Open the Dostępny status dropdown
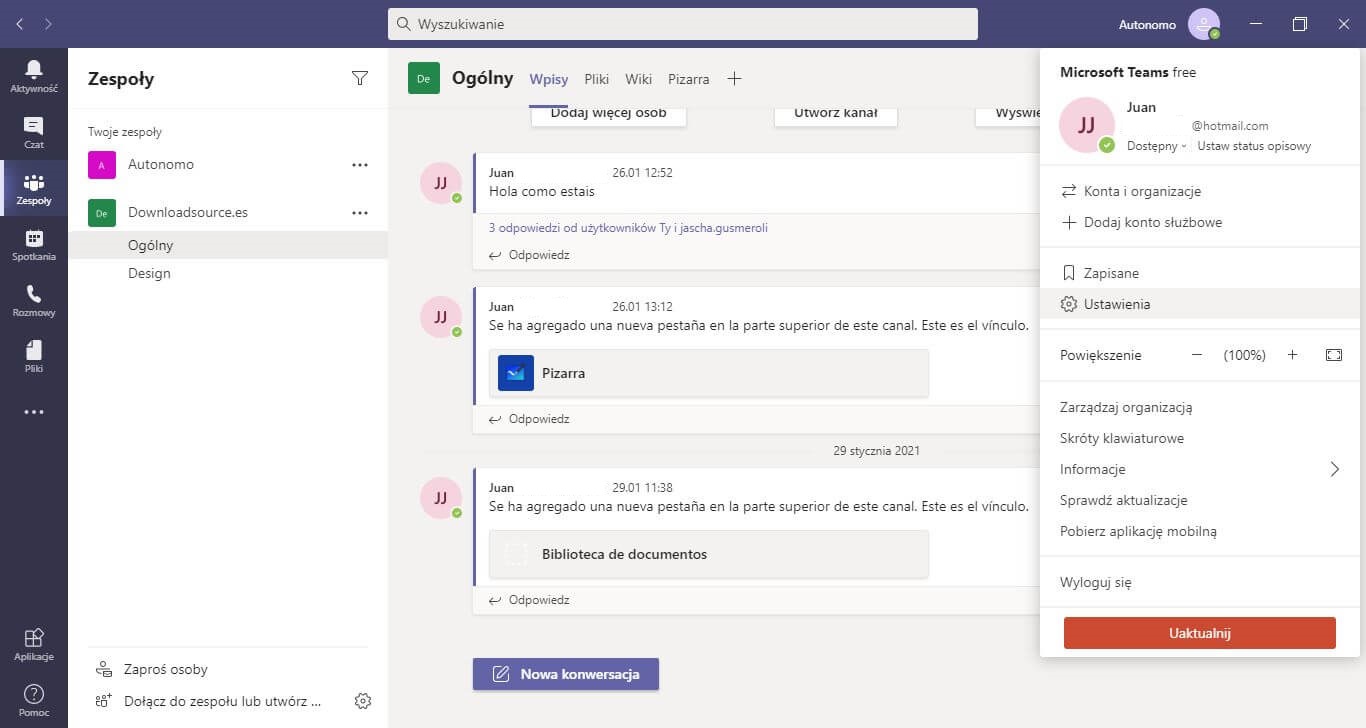 [1157, 146]
